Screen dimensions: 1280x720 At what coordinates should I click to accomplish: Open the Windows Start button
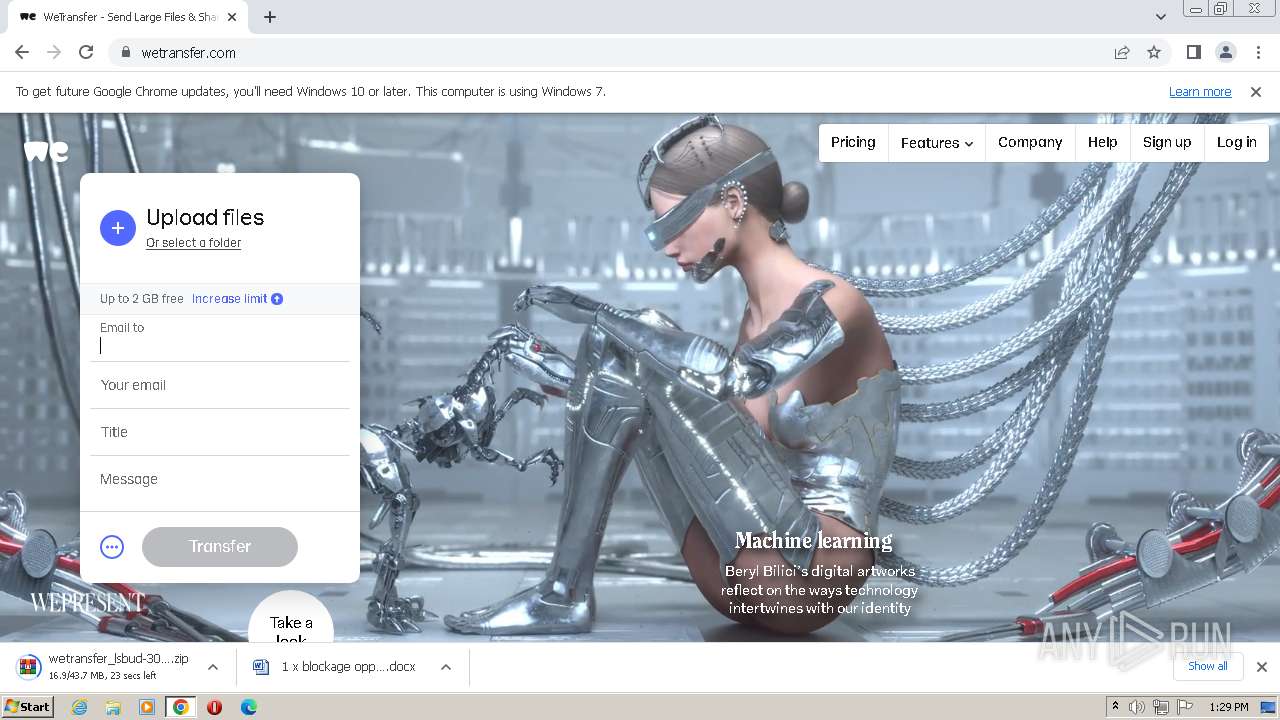pyautogui.click(x=28, y=707)
